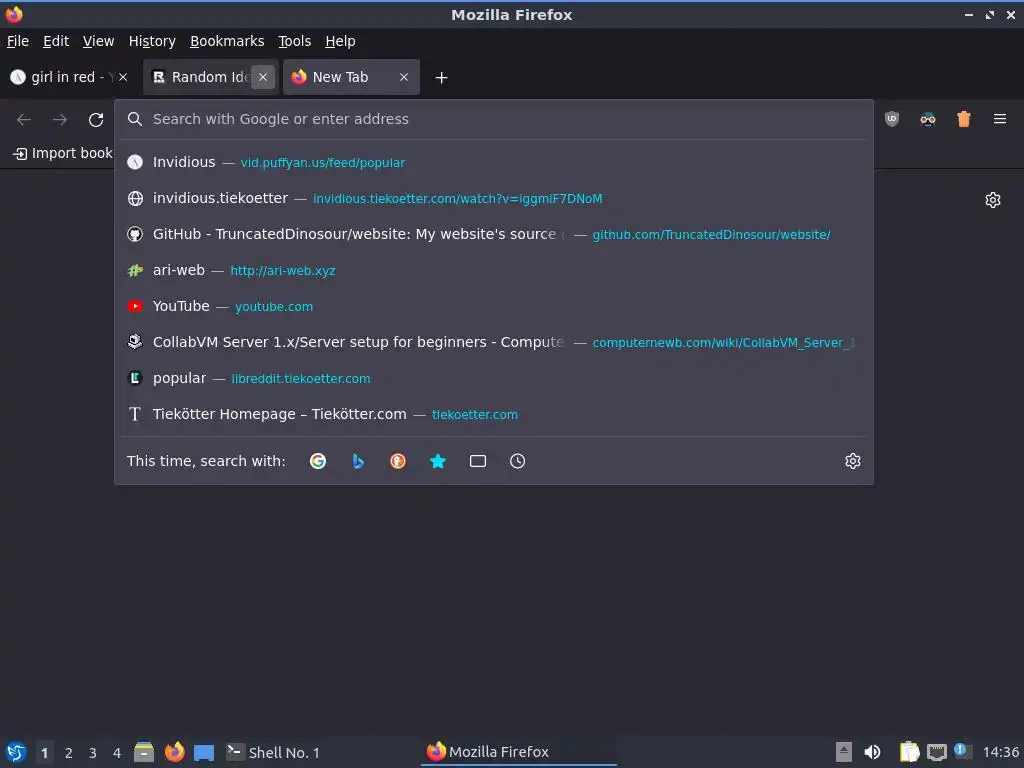Go back one page
The image size is (1024, 768).
coord(24,120)
